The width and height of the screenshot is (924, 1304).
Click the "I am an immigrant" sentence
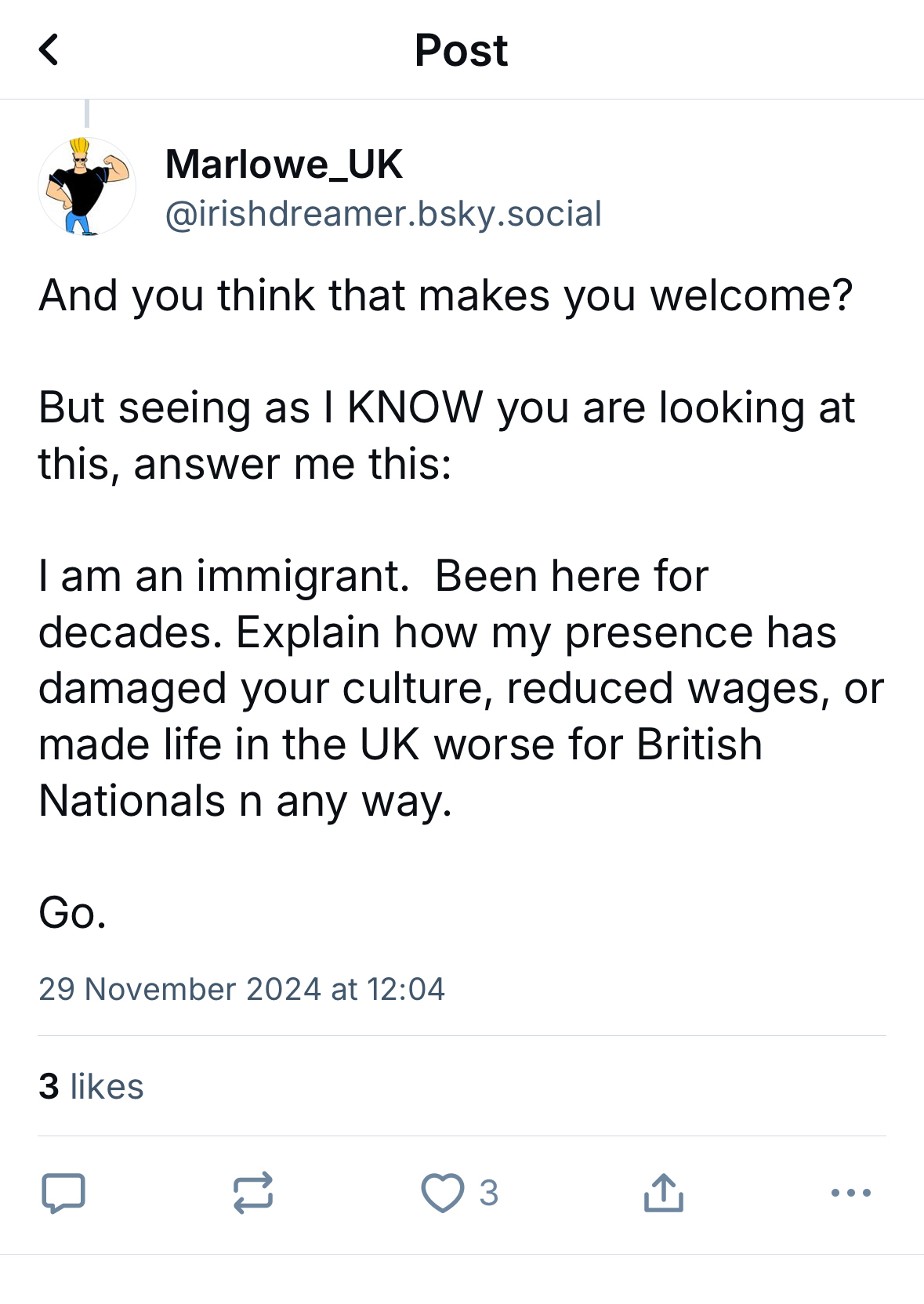[x=223, y=576]
